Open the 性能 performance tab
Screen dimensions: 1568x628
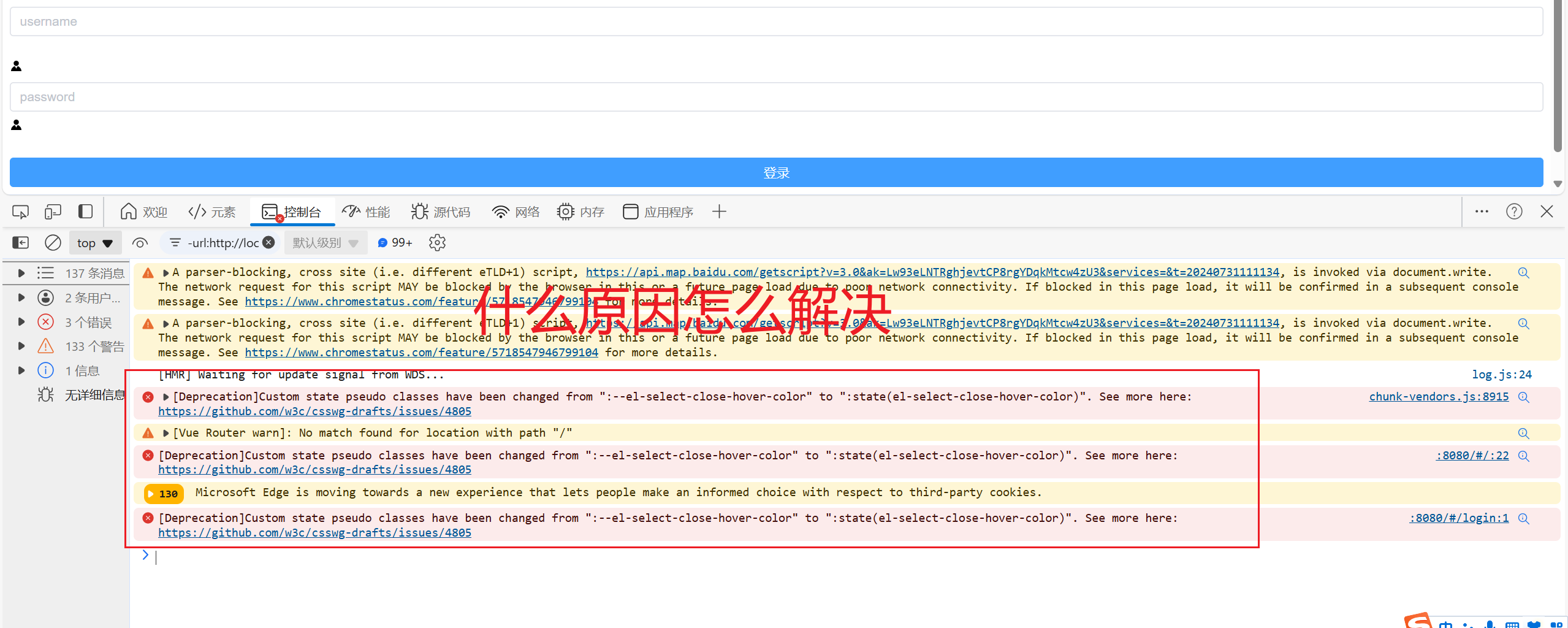point(366,212)
